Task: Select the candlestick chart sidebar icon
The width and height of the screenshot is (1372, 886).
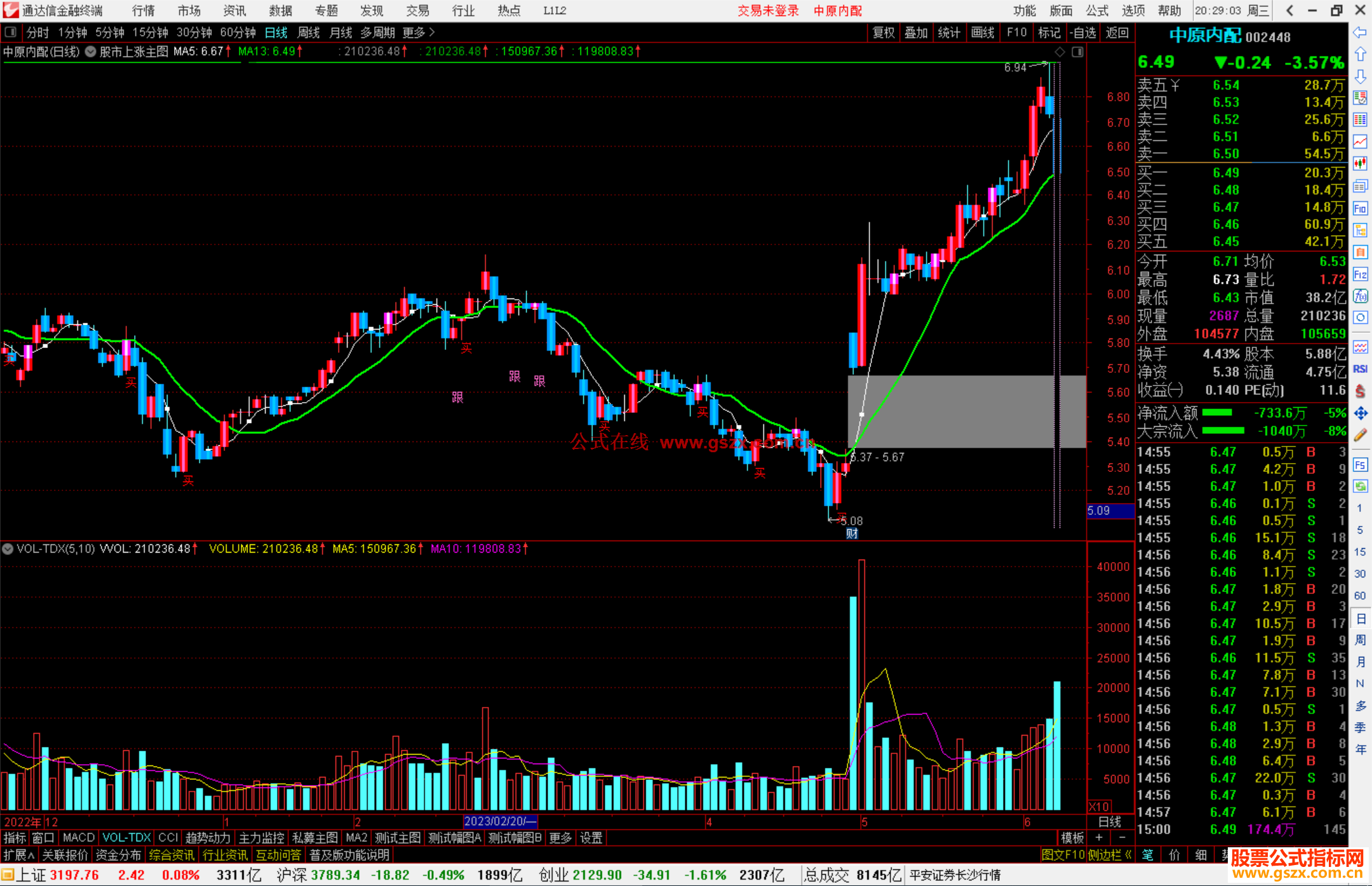Action: (x=1360, y=164)
